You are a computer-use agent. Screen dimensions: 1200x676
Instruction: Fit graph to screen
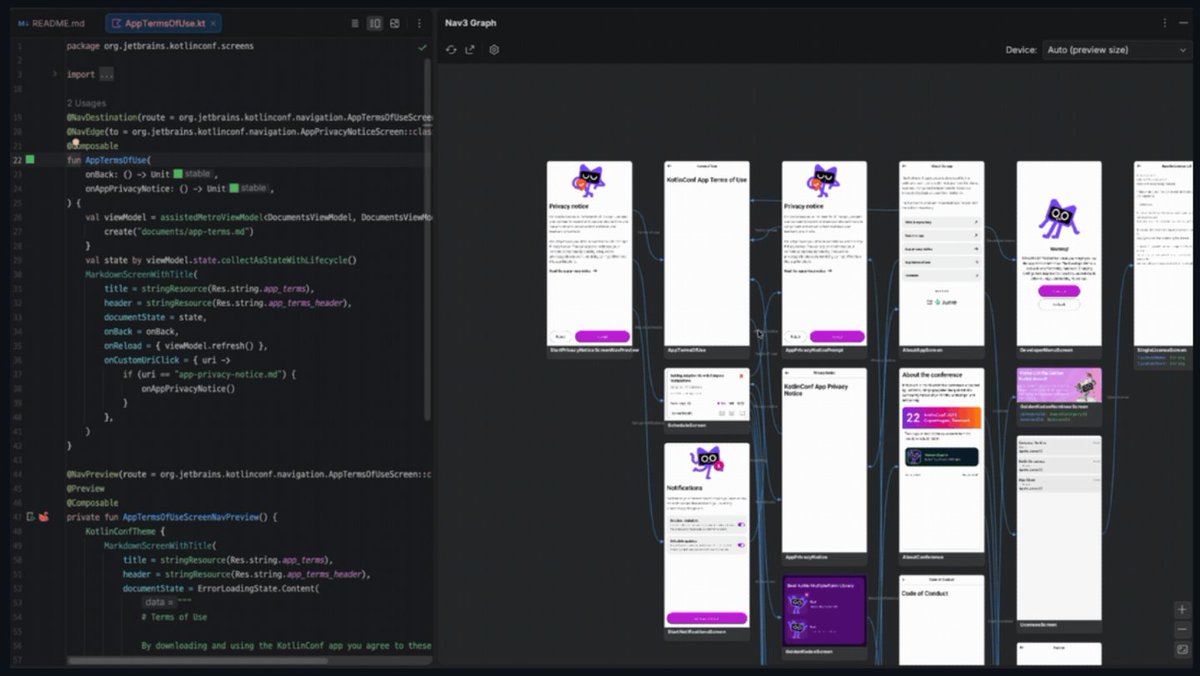(1182, 650)
